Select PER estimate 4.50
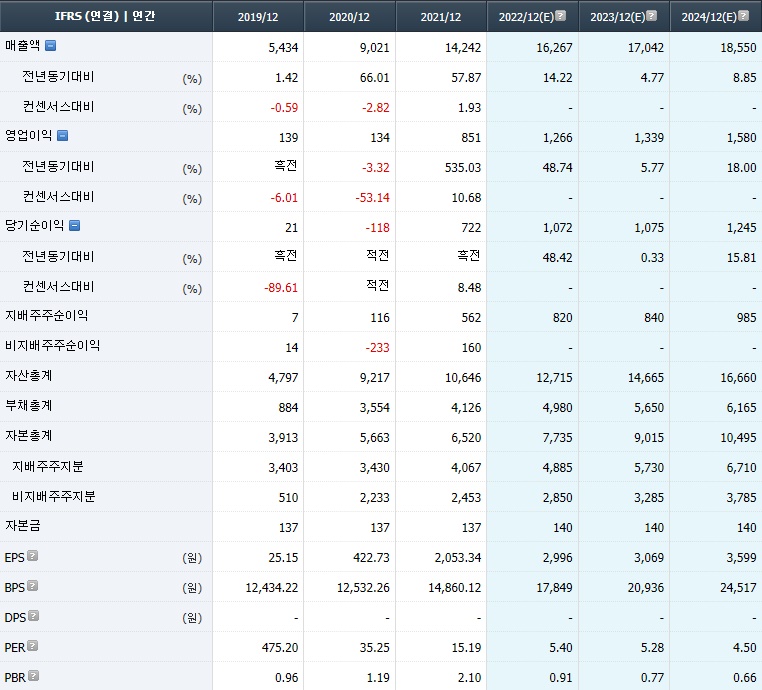Screen dimensions: 762x690 pyautogui.click(x=745, y=648)
